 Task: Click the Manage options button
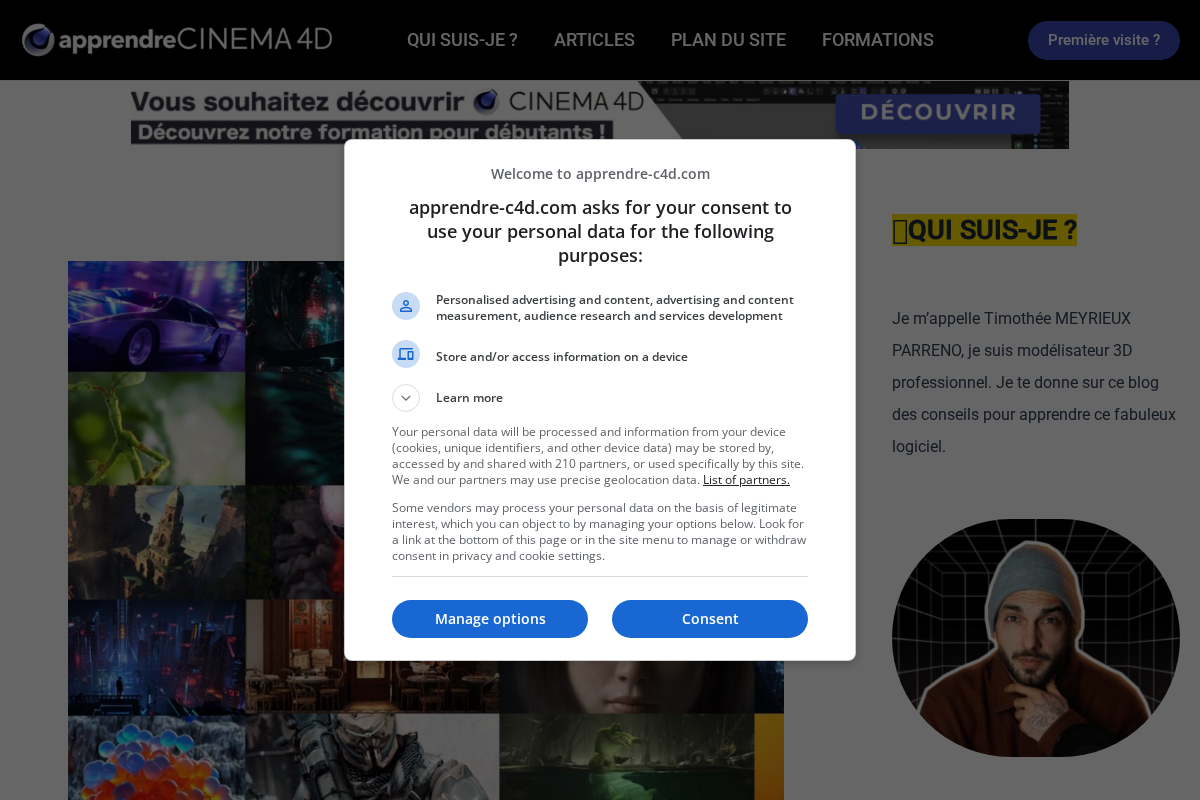coord(490,619)
